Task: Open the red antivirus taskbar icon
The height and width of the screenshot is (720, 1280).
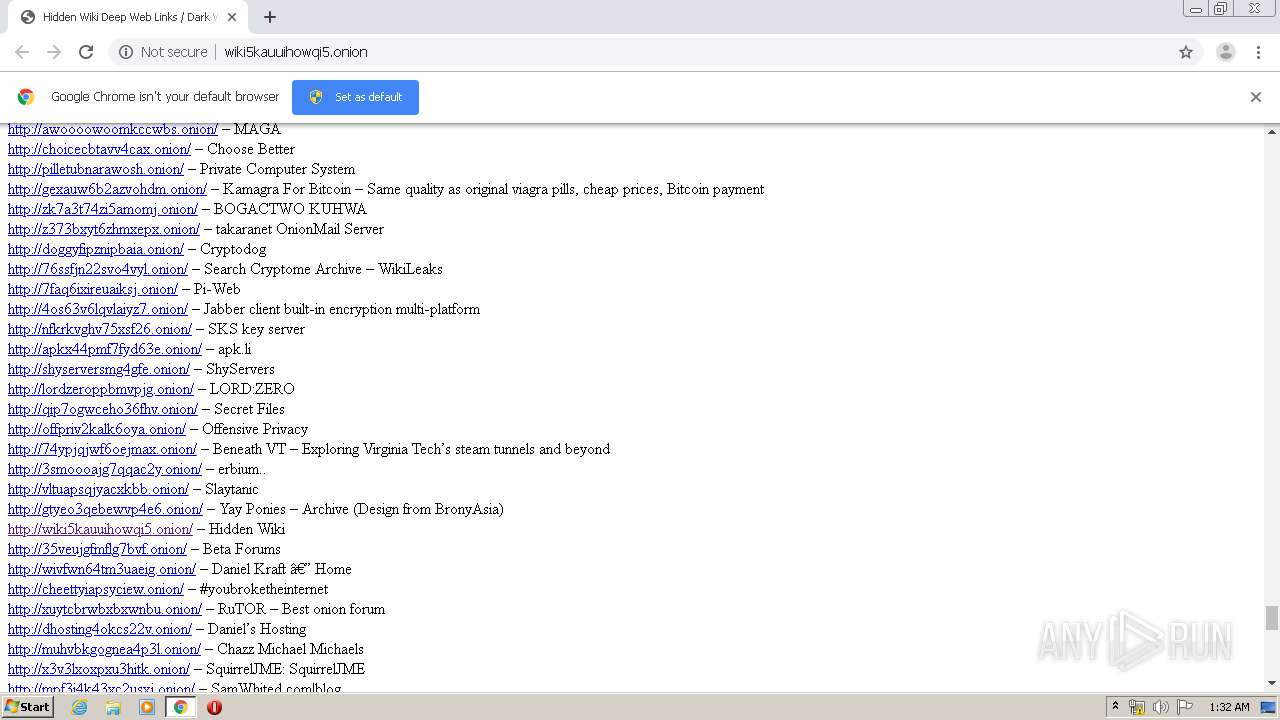Action: [214, 707]
